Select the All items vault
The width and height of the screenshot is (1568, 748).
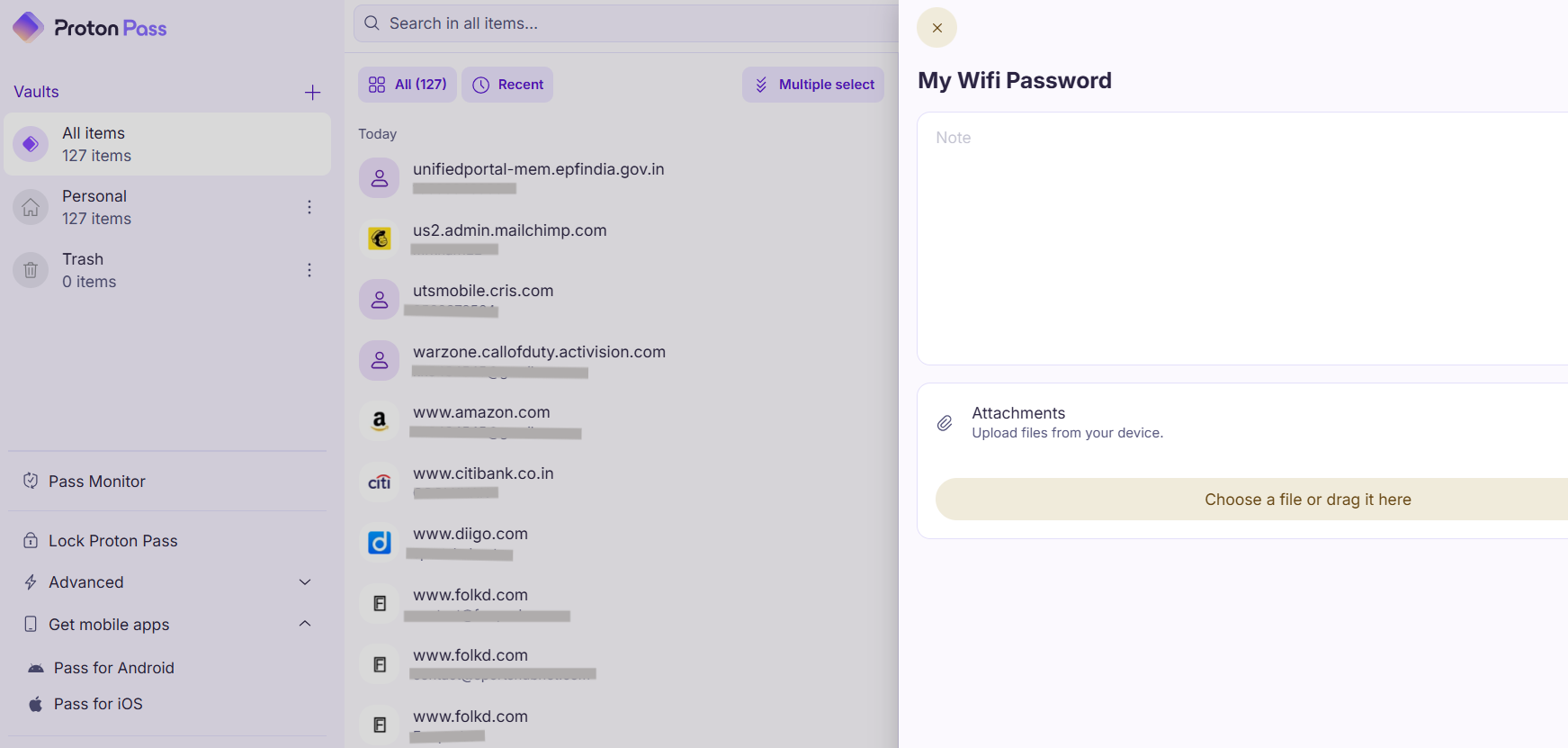[x=167, y=144]
